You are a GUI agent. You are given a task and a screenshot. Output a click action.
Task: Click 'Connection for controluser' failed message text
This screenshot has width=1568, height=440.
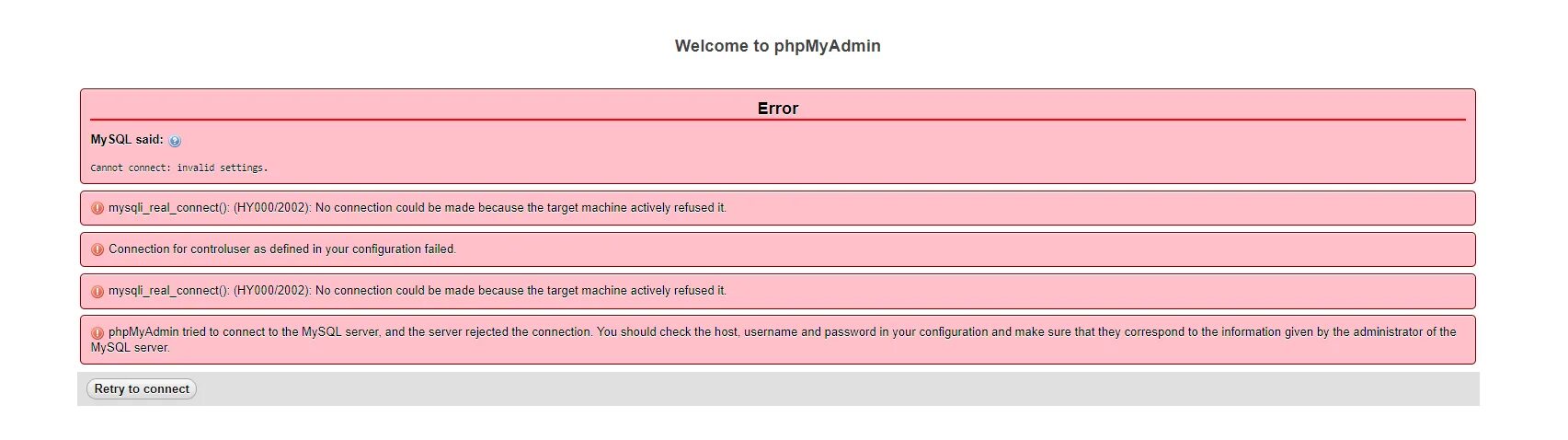[281, 249]
